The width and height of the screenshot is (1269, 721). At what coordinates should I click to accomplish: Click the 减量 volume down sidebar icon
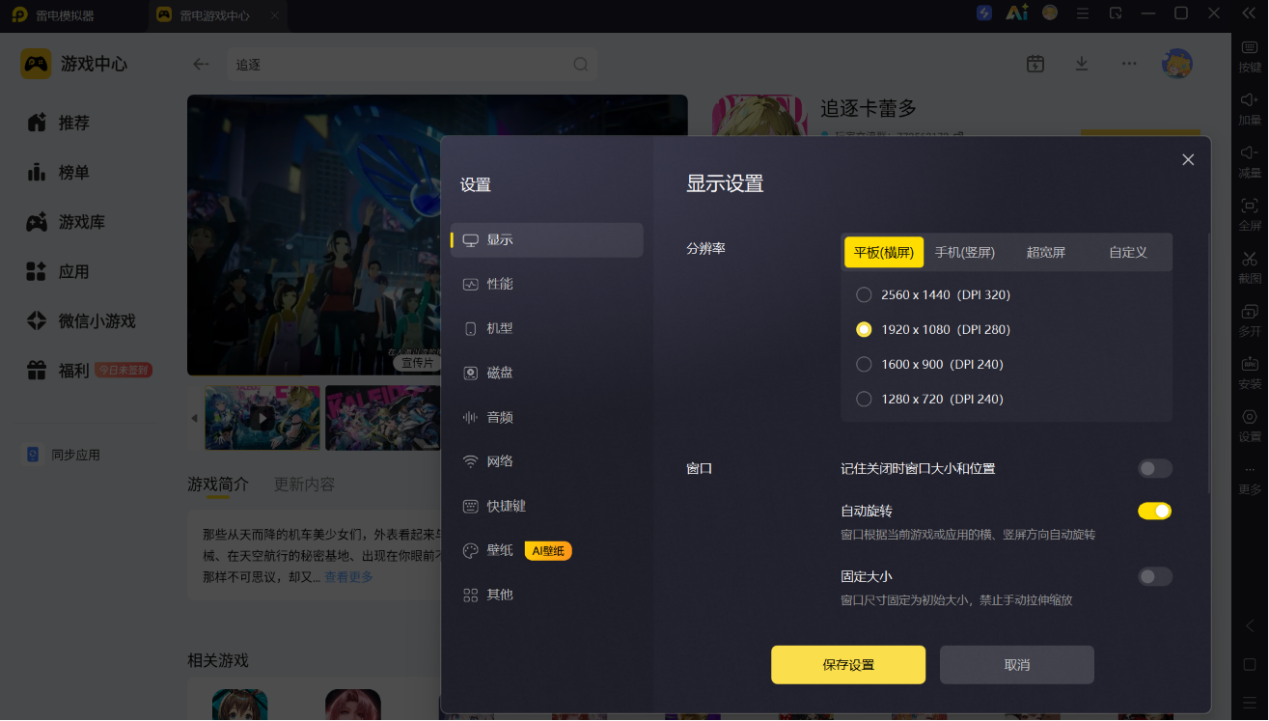(1250, 161)
